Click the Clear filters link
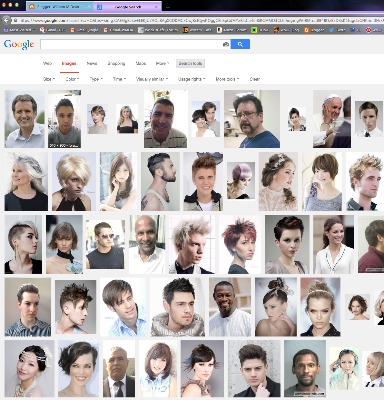This screenshot has height=400, width=384. point(255,79)
